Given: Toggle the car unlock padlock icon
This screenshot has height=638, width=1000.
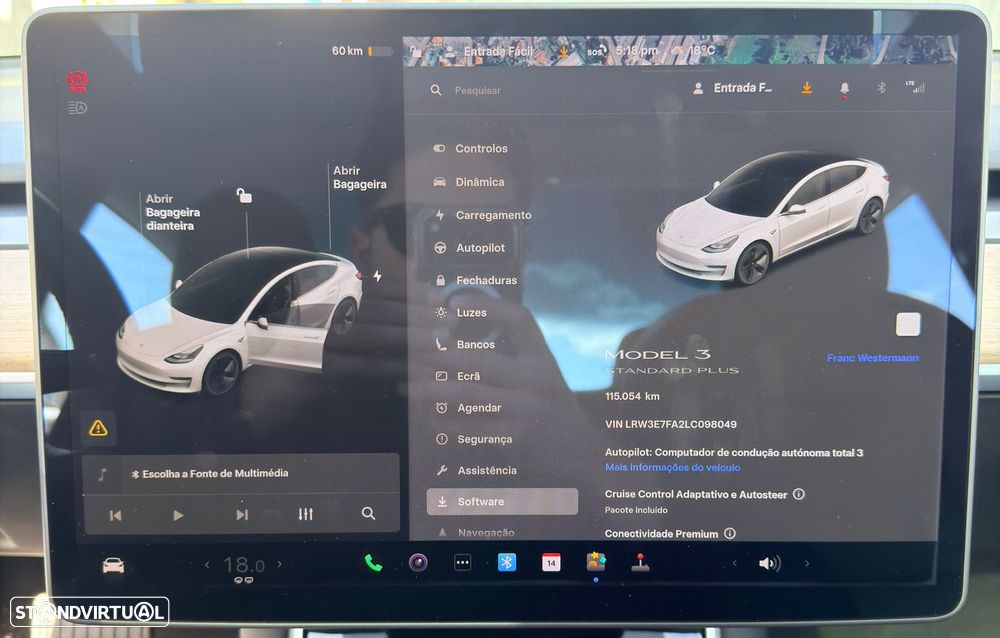Looking at the screenshot, I should [x=244, y=195].
